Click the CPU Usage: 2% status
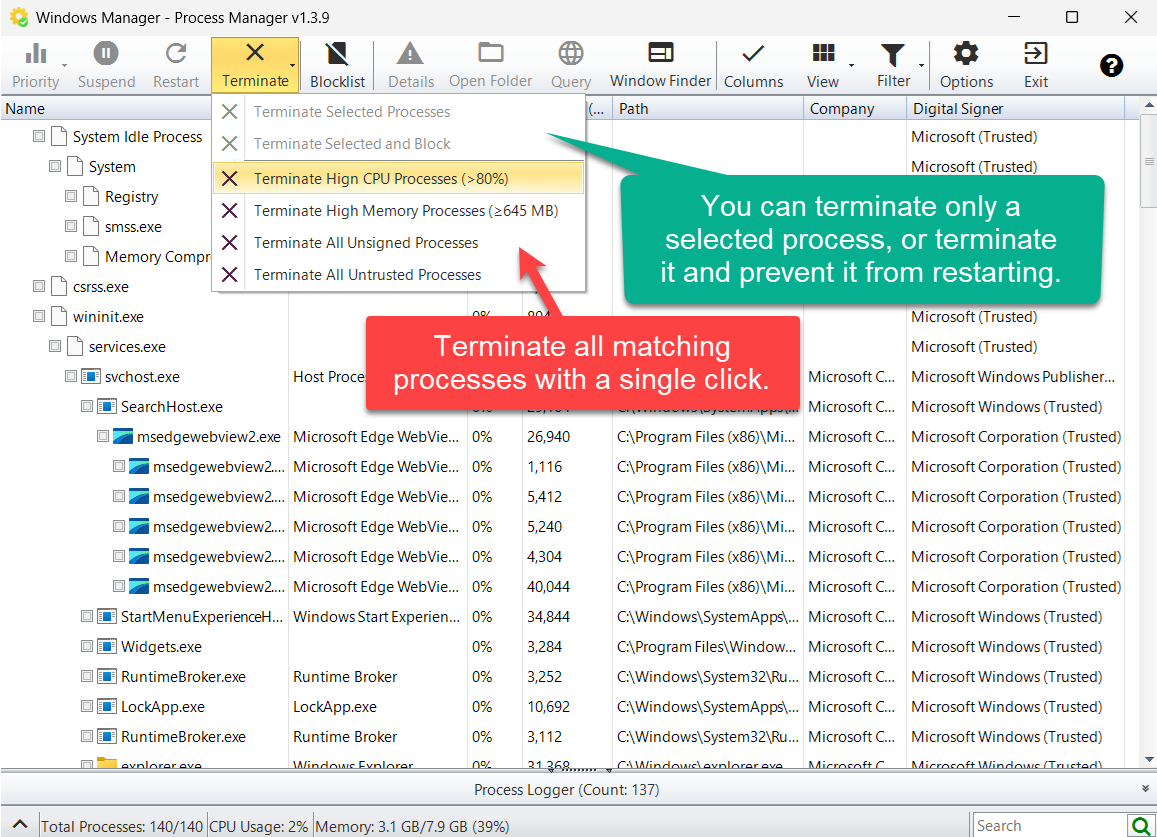 pyautogui.click(x=259, y=826)
